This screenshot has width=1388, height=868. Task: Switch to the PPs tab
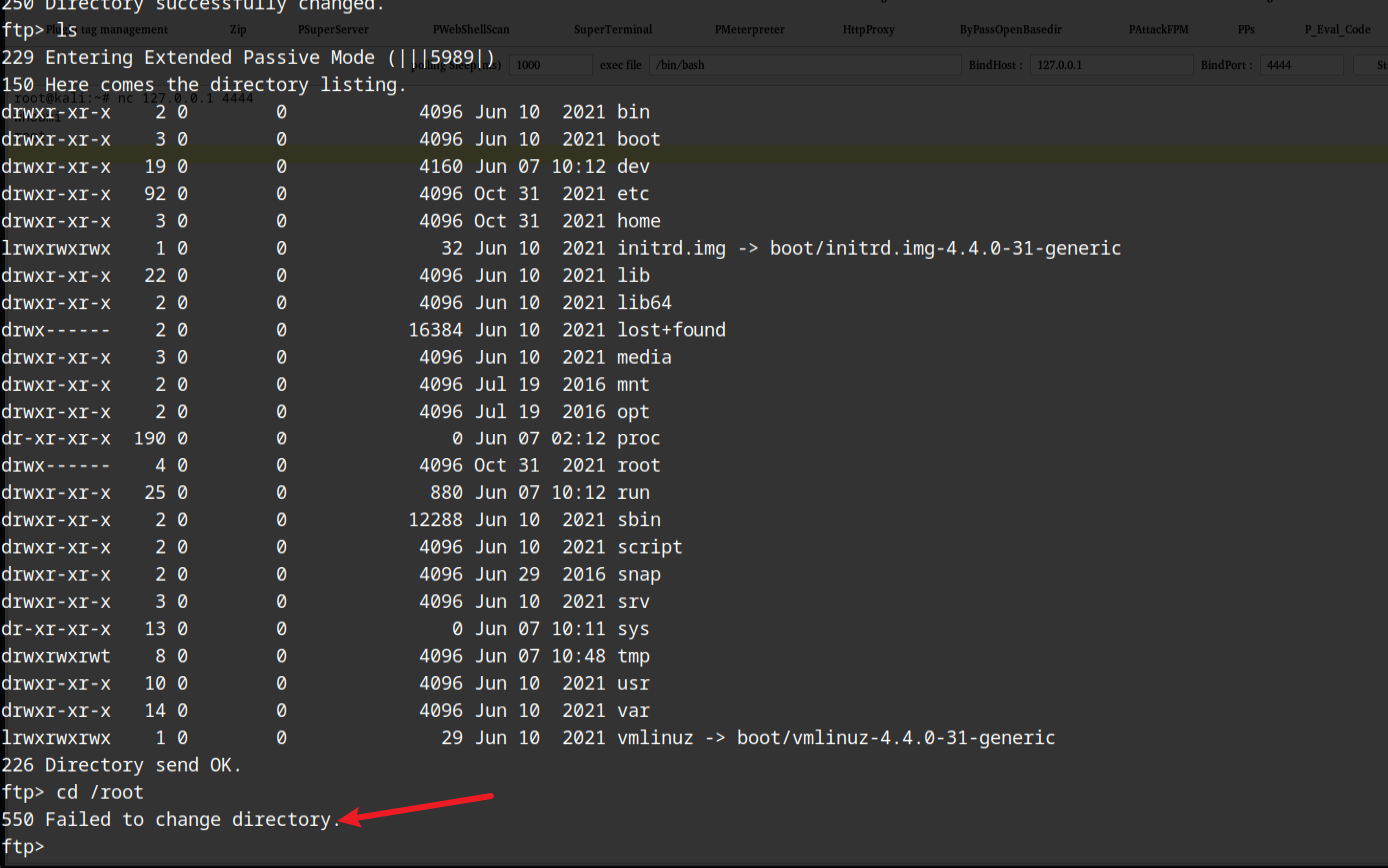point(1246,30)
